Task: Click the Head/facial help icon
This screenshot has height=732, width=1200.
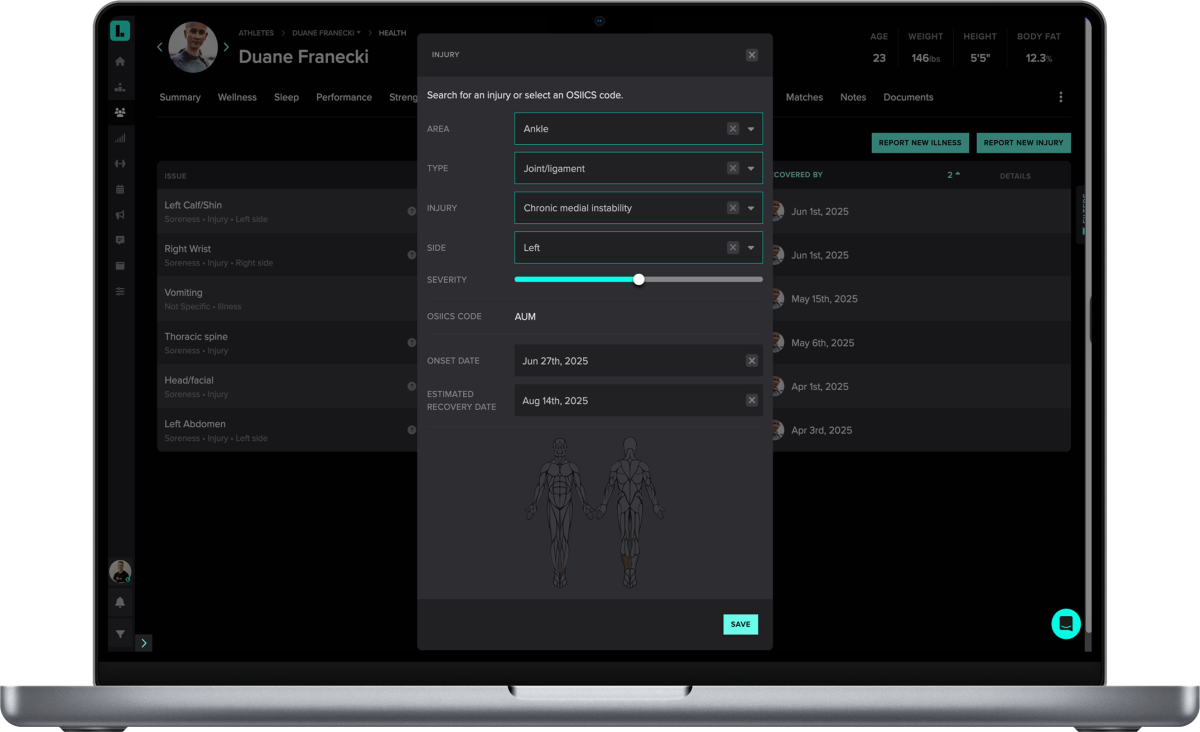Action: 411,386
